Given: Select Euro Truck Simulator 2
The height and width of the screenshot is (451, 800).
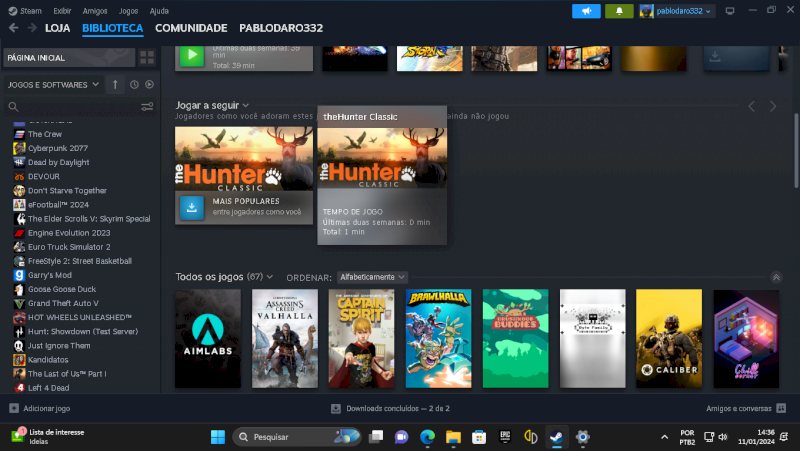Looking at the screenshot, I should [x=69, y=247].
